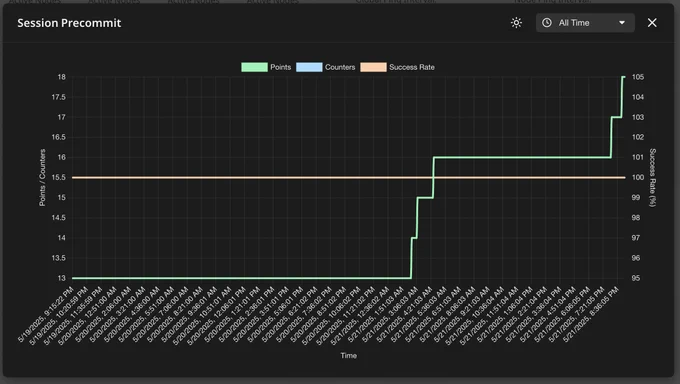Click the Points / Counters axis label
This screenshot has width=680, height=384.
[42, 177]
